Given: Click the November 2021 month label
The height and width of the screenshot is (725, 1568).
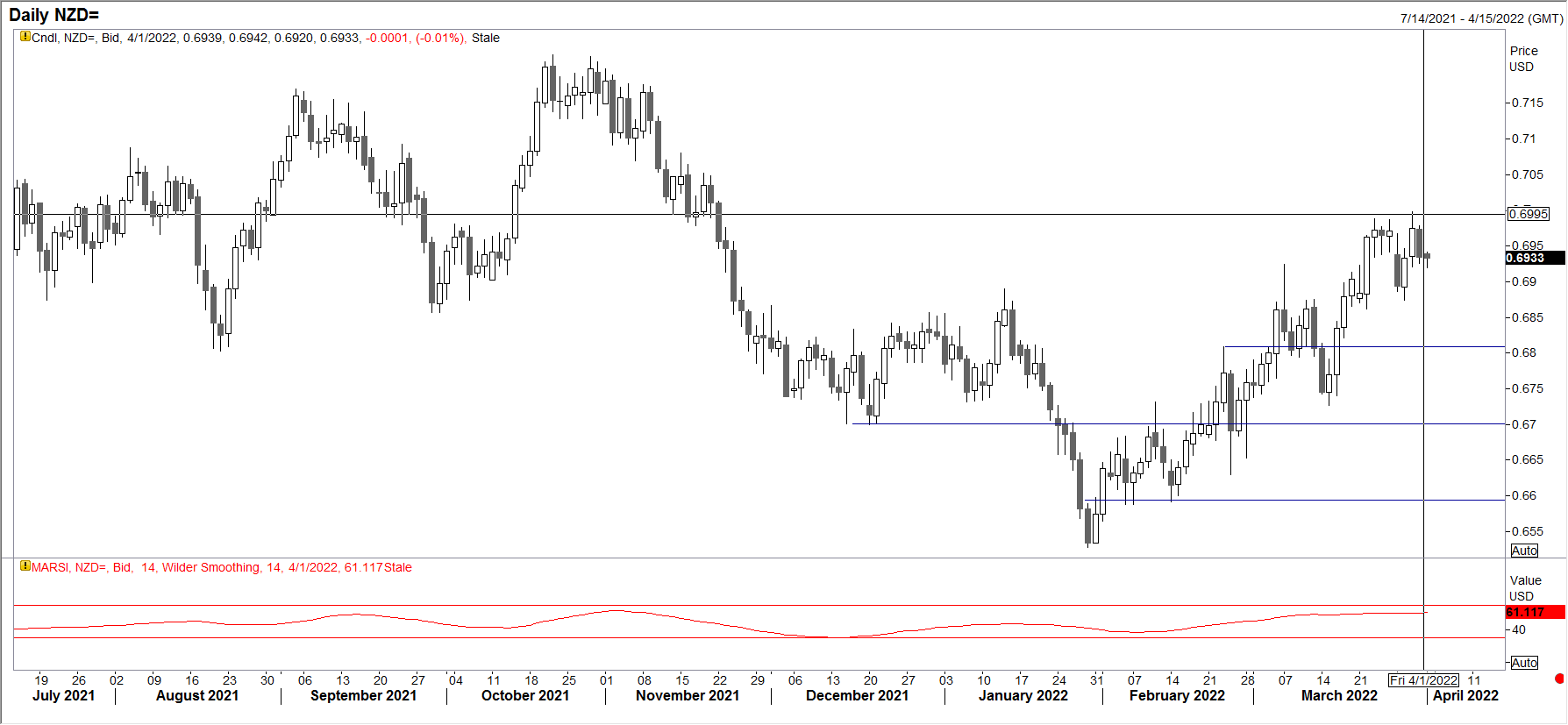Looking at the screenshot, I should 688,695.
